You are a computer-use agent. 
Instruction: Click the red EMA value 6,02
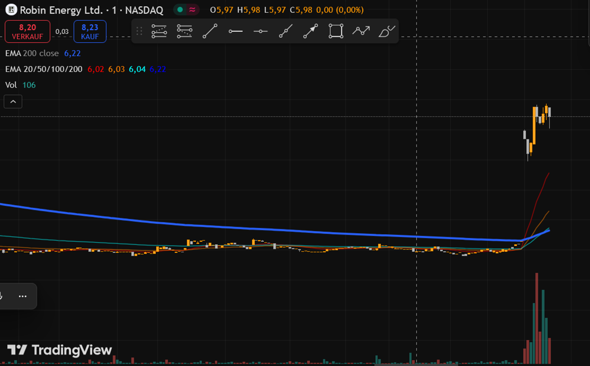[96, 69]
